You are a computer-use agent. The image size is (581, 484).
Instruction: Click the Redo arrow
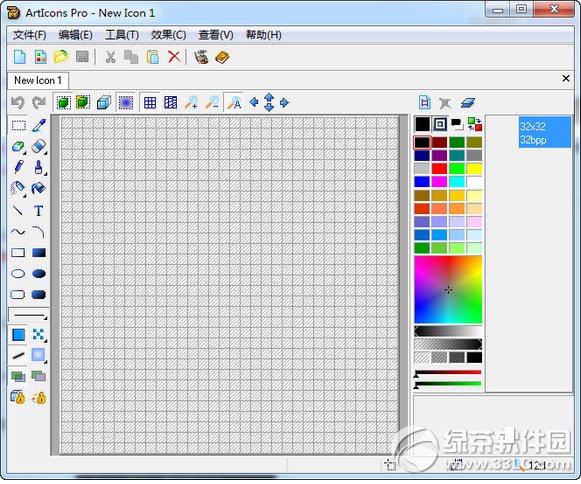pos(39,103)
